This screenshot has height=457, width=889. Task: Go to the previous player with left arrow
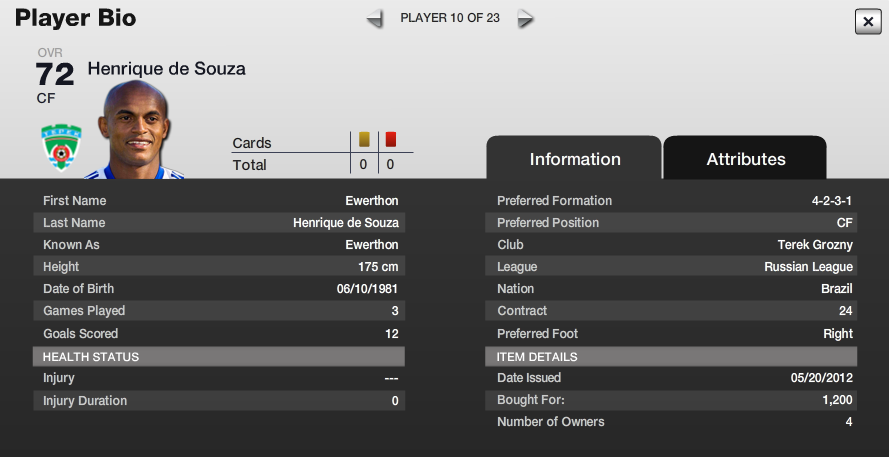tap(375, 19)
